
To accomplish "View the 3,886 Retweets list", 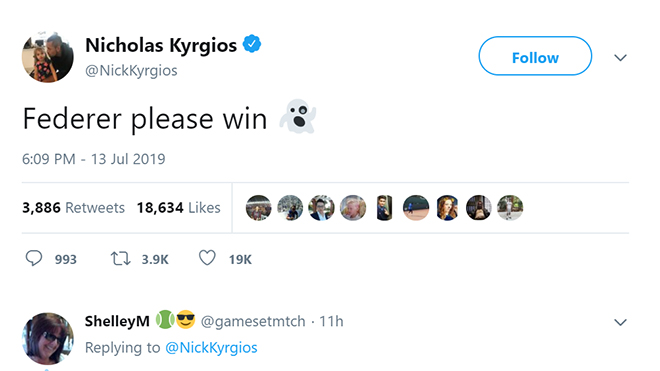I will click(74, 208).
